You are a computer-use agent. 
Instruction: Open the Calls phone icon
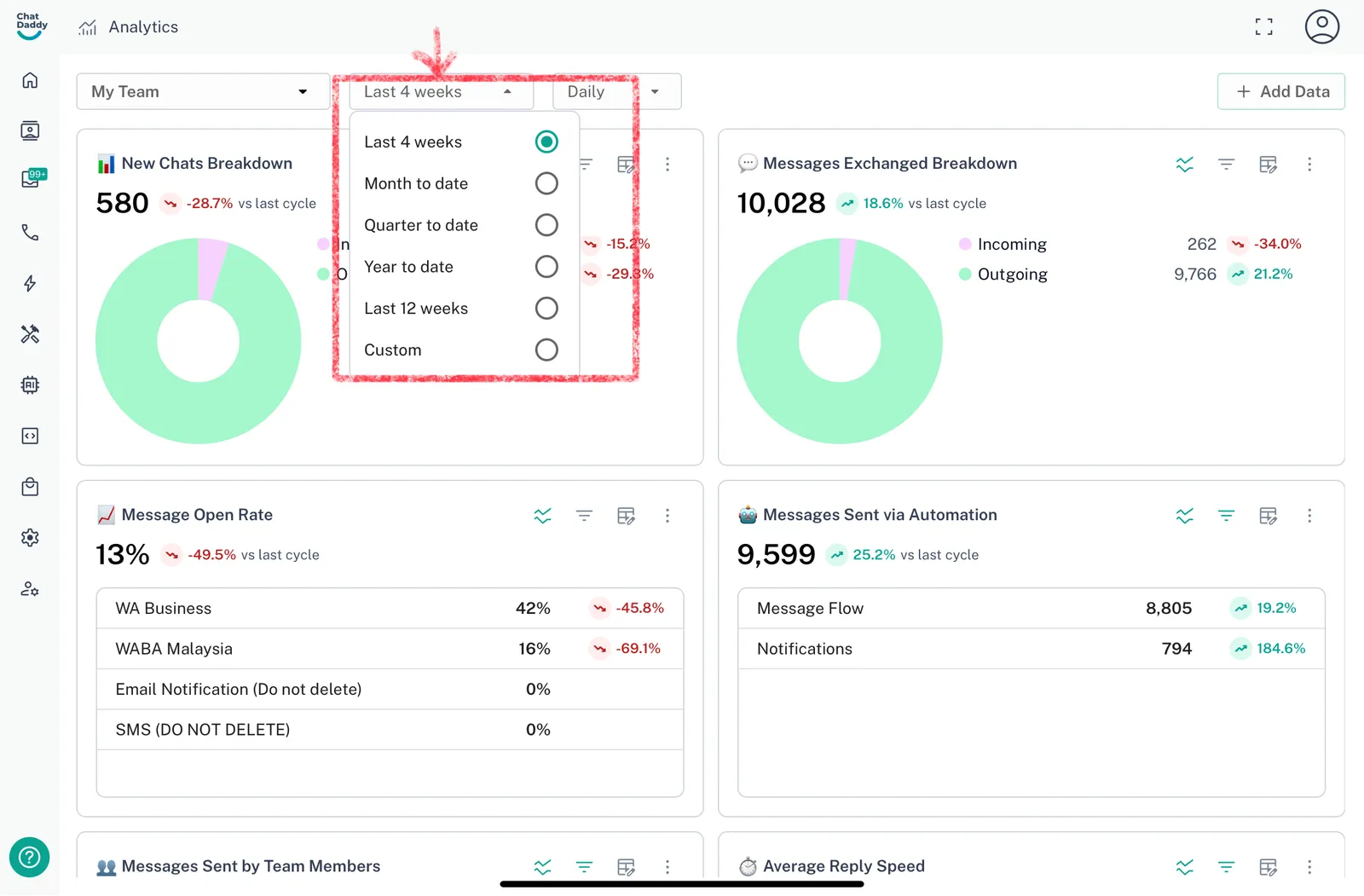pos(30,233)
